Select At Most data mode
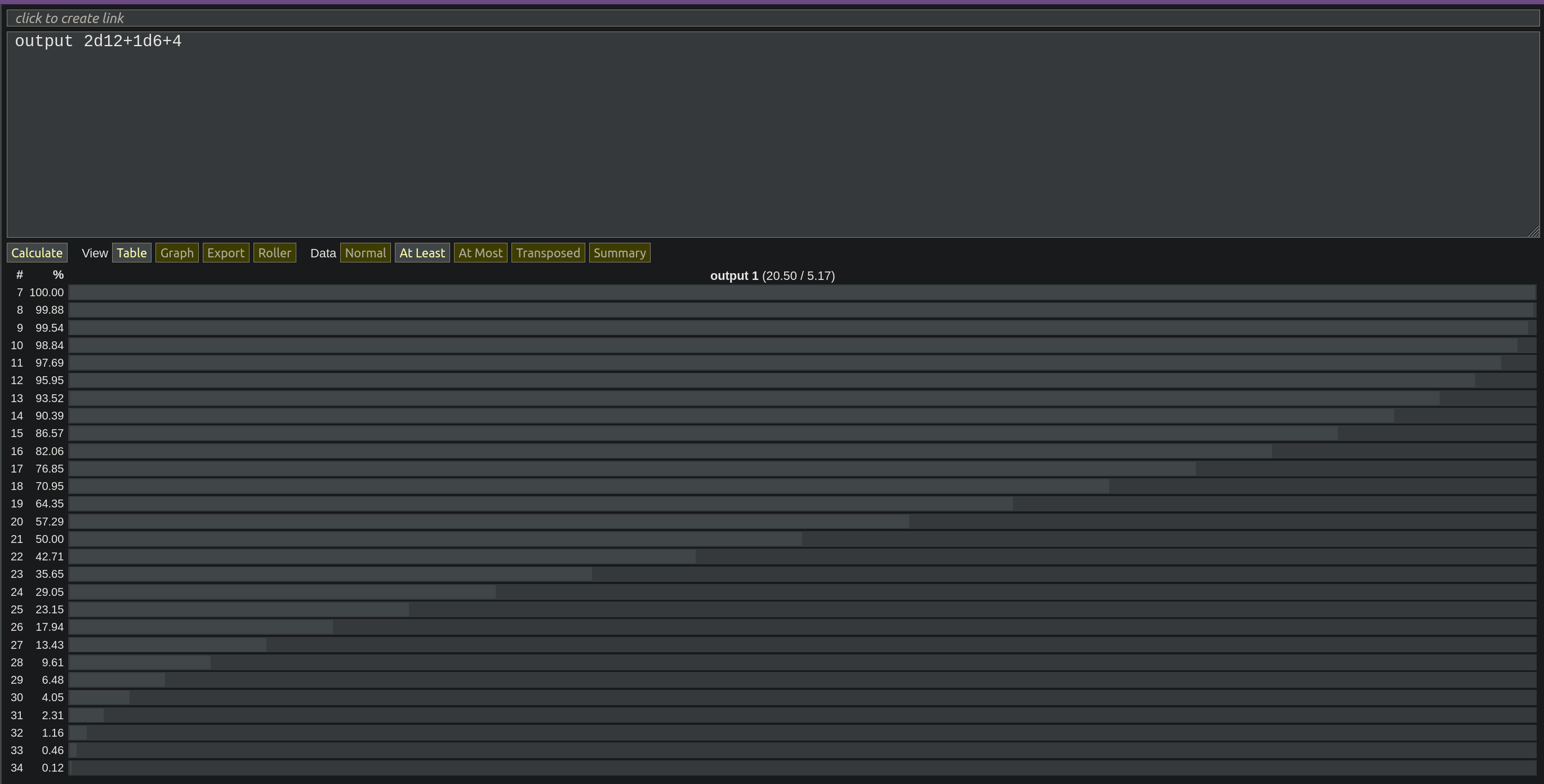This screenshot has height=784, width=1544. click(480, 253)
